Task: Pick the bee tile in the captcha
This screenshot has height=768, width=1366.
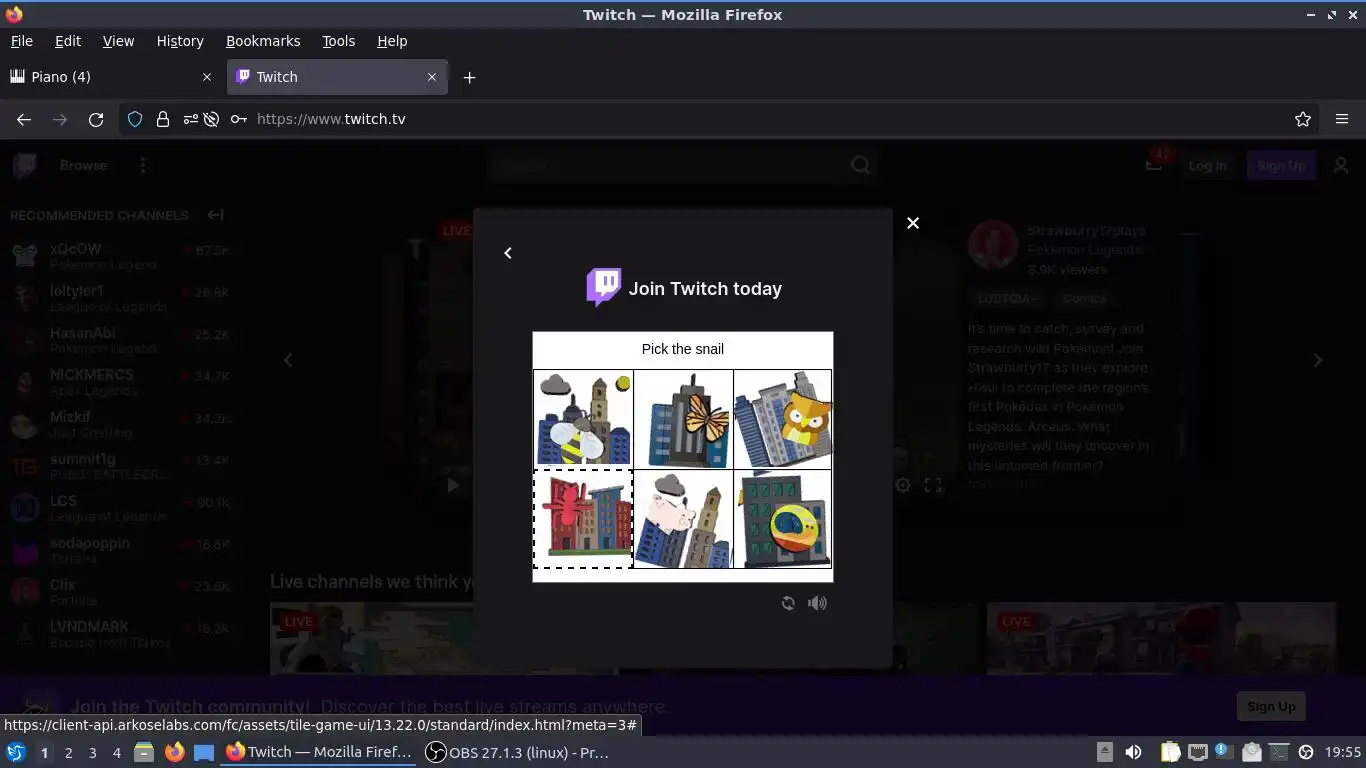Action: point(583,420)
